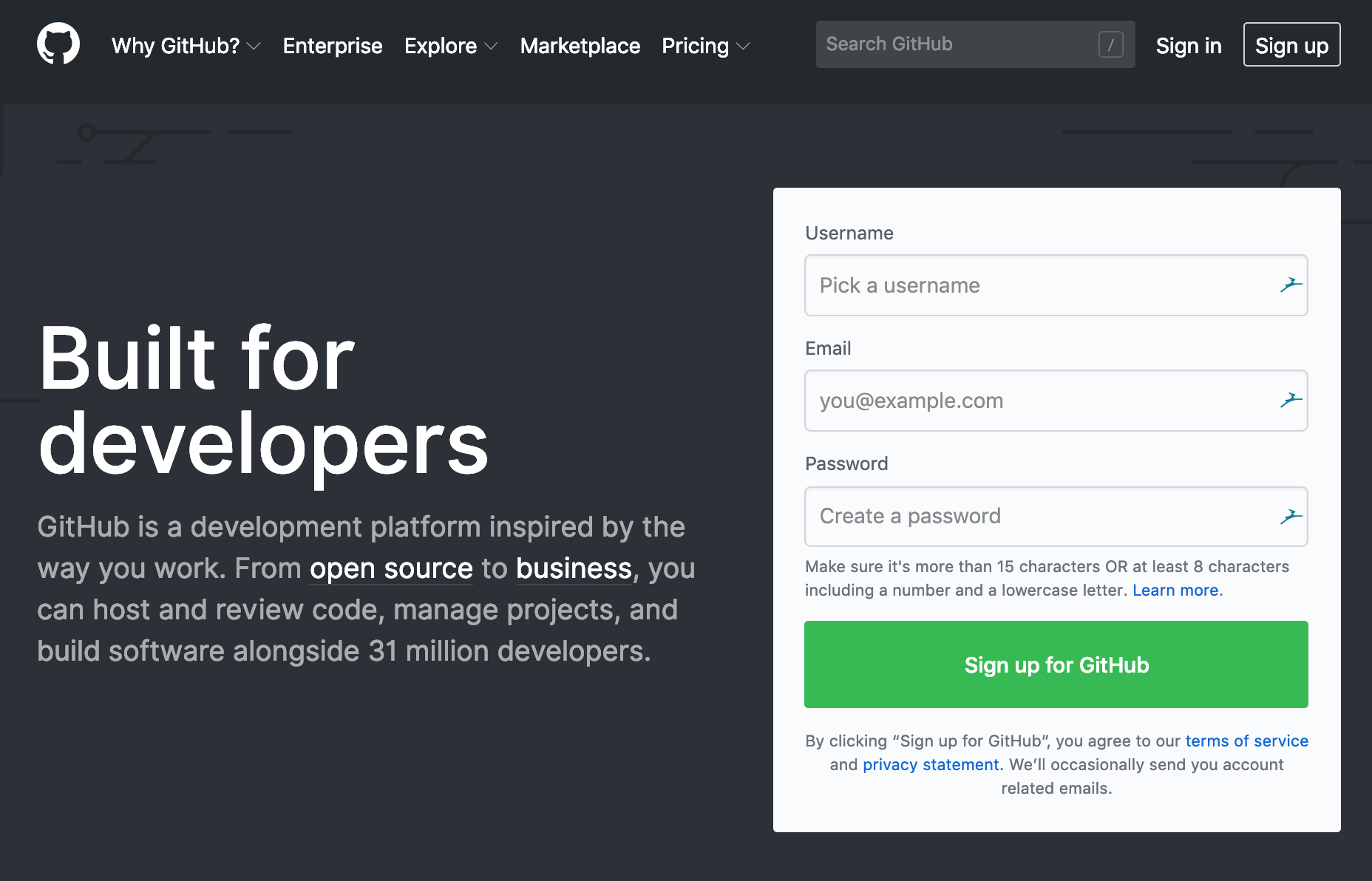Click the business link in description
This screenshot has height=881, width=1372.
[574, 569]
